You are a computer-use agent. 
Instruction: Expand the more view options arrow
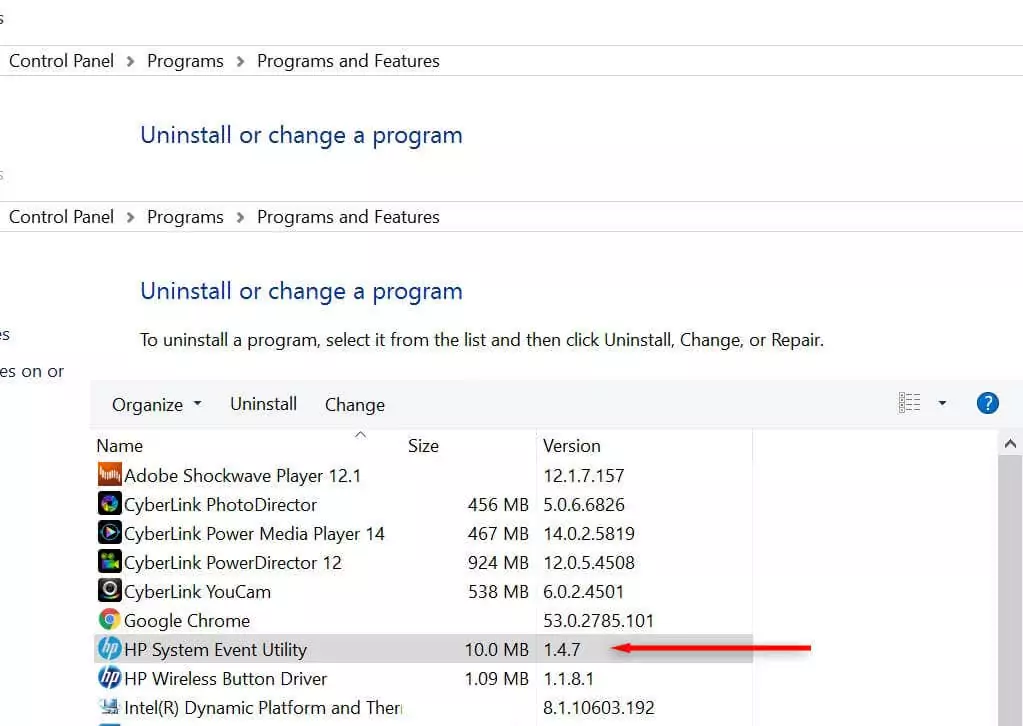tap(942, 403)
